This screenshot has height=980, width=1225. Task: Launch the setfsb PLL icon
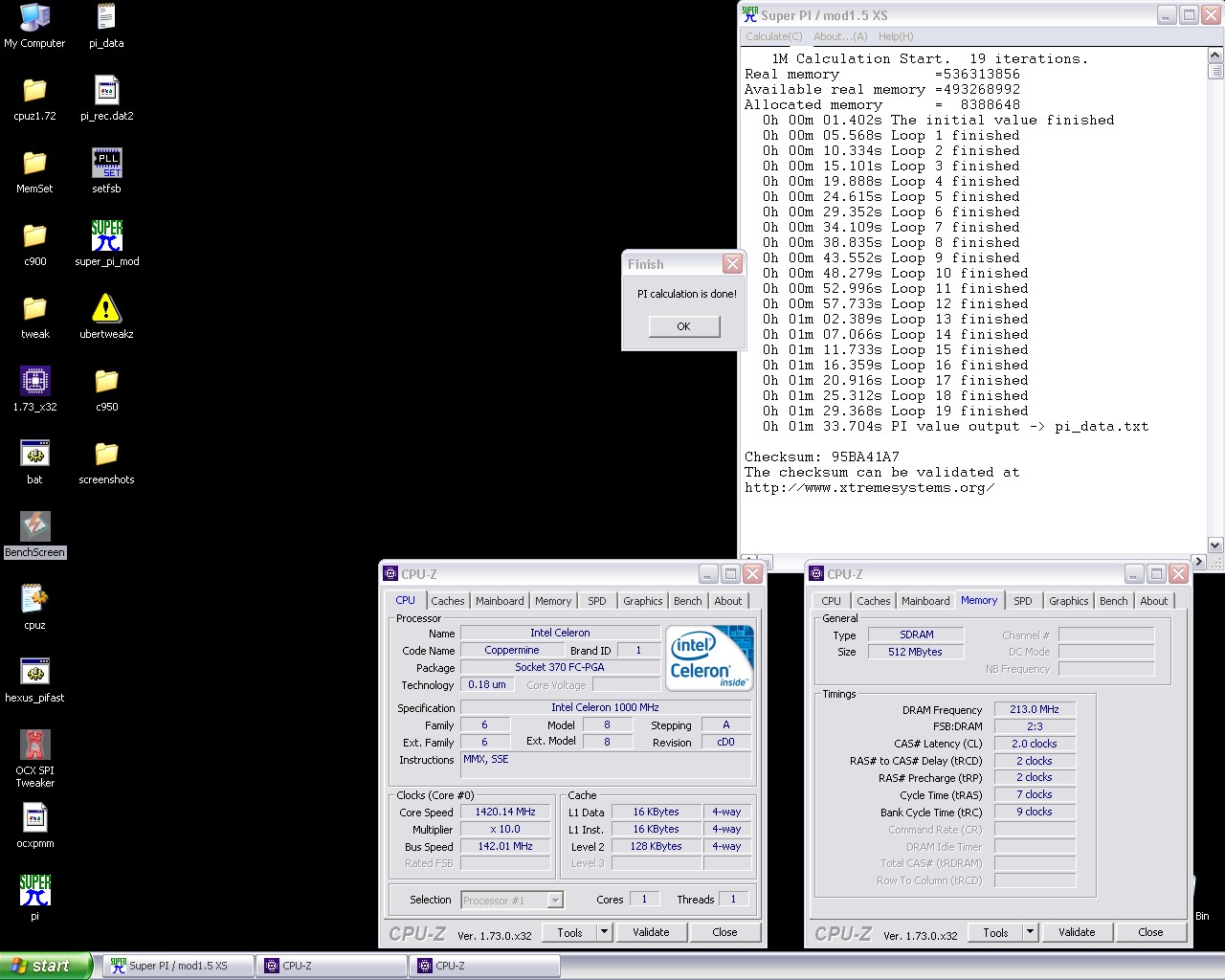point(106,163)
